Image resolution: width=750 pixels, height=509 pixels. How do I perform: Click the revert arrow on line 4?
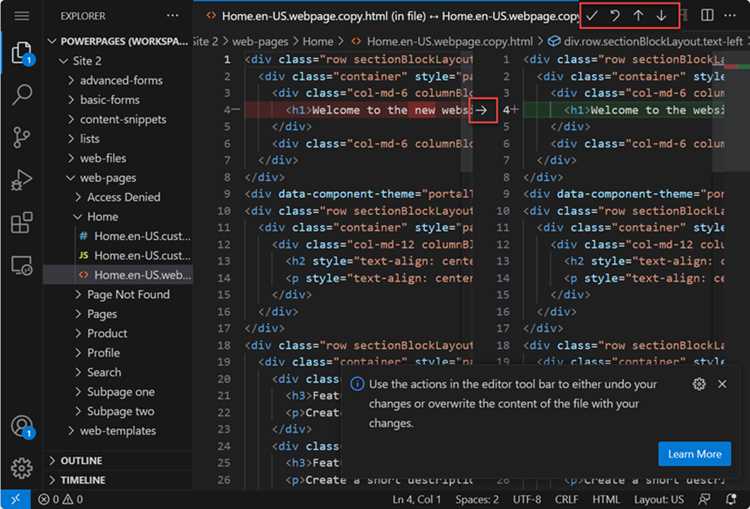(482, 111)
